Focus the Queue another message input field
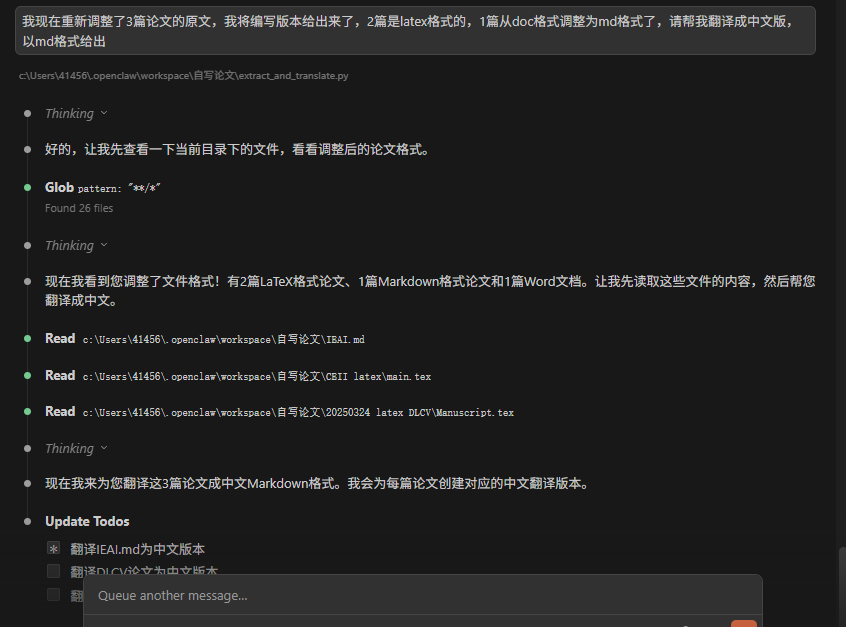The width and height of the screenshot is (846, 627). (422, 596)
